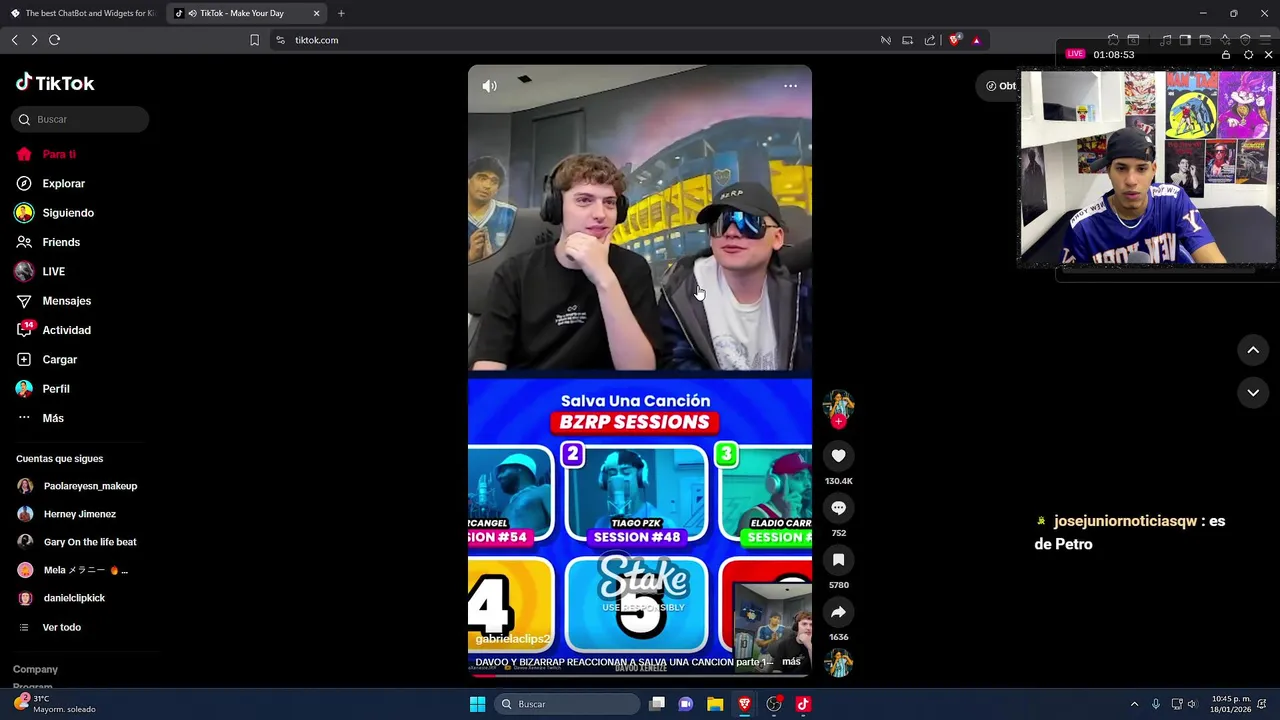The image size is (1280, 720).
Task: Open the video's three-dot options menu
Action: [x=790, y=86]
